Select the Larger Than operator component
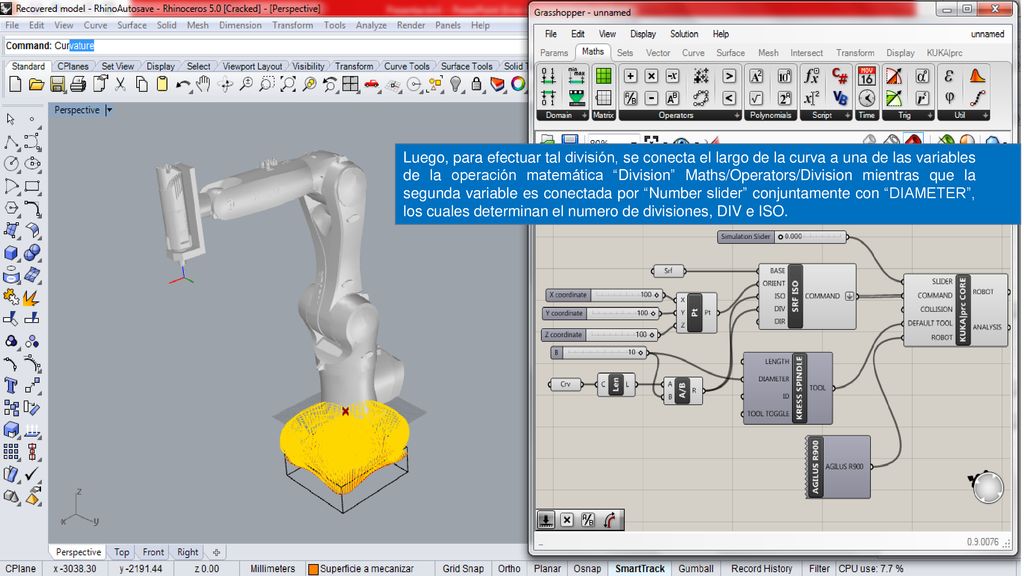The width and height of the screenshot is (1024, 576). 729,76
